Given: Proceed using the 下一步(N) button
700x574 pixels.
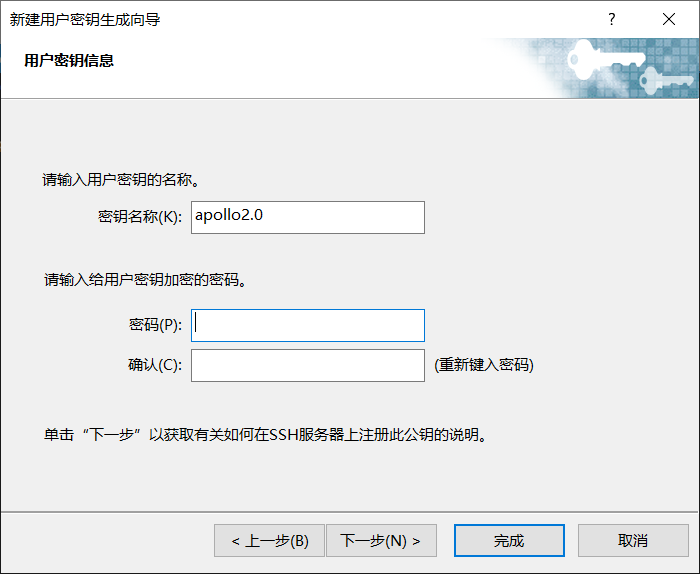Looking at the screenshot, I should (381, 541).
